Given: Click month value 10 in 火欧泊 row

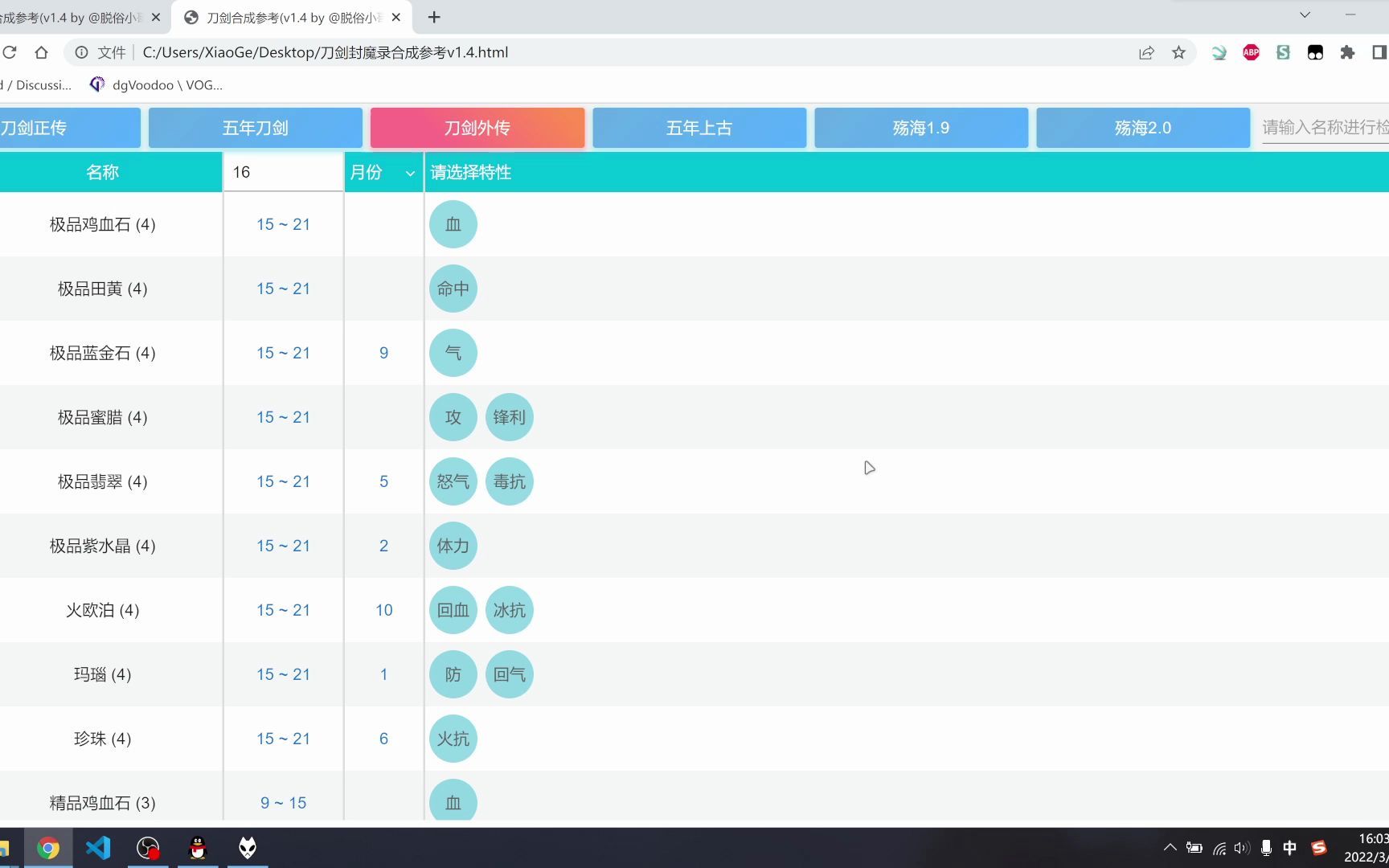Looking at the screenshot, I should point(384,610).
